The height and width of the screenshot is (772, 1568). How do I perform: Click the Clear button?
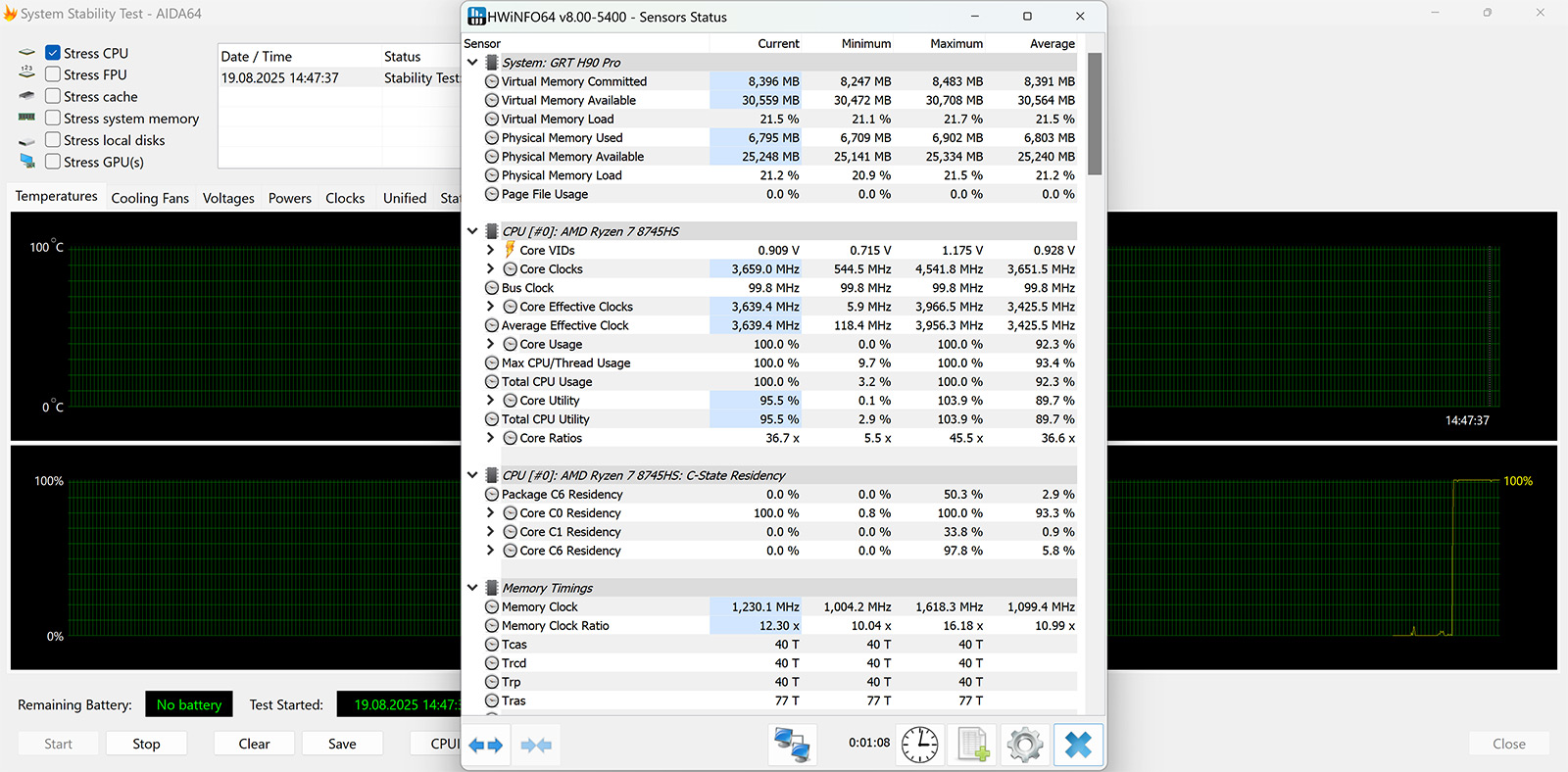254,744
